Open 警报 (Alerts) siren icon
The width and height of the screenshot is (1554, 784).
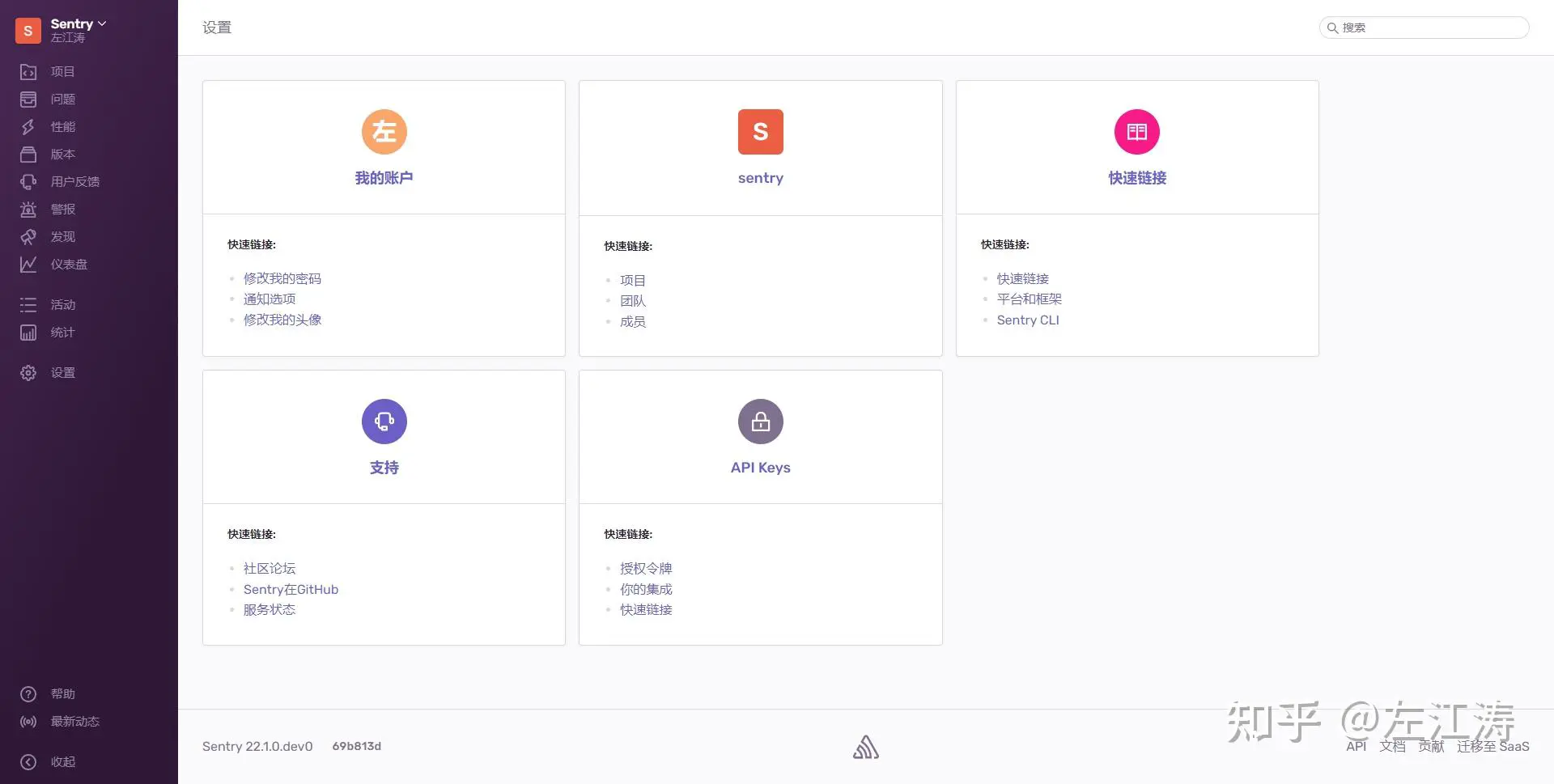pyautogui.click(x=28, y=210)
